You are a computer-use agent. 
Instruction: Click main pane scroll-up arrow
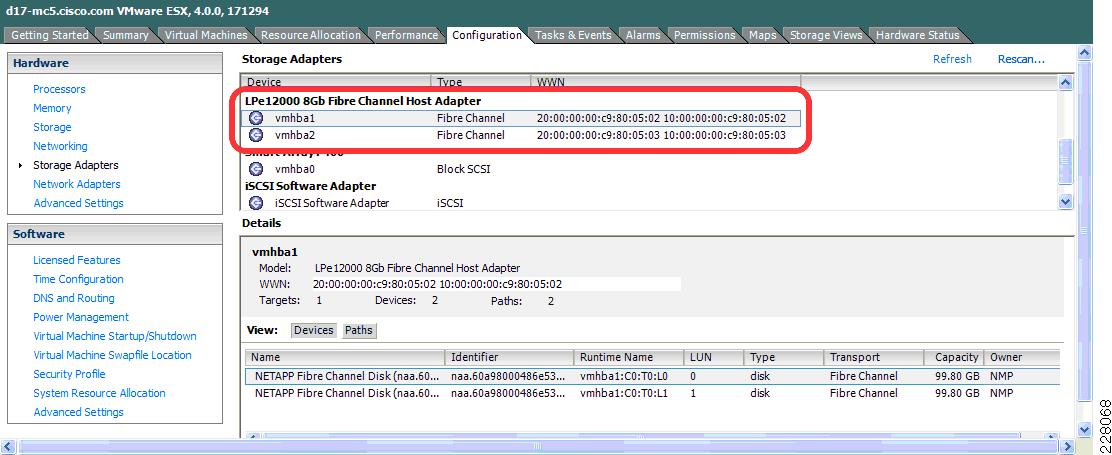[x=1084, y=52]
